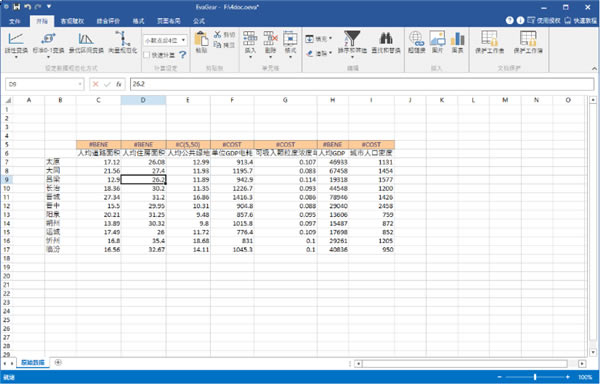Switch to the 公式 ribbon tab

click(199, 21)
